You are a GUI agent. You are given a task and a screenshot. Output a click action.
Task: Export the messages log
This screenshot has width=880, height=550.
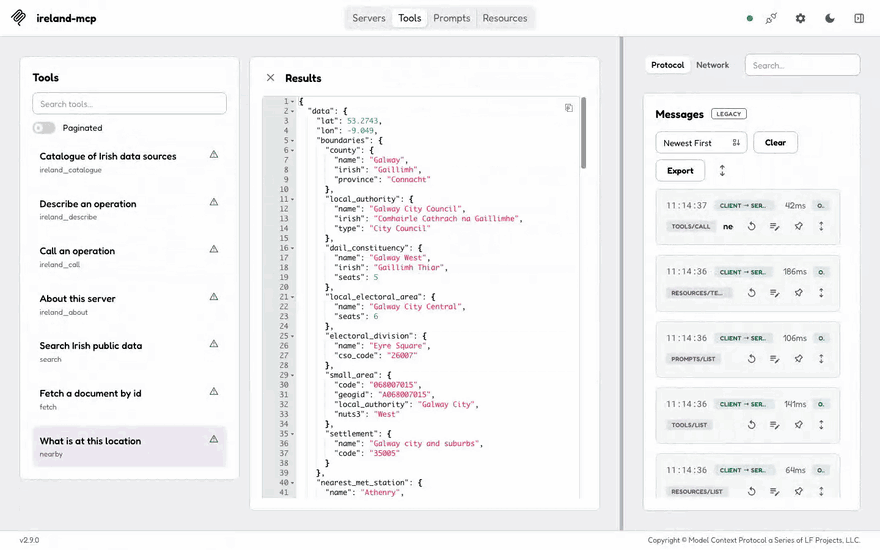click(680, 171)
